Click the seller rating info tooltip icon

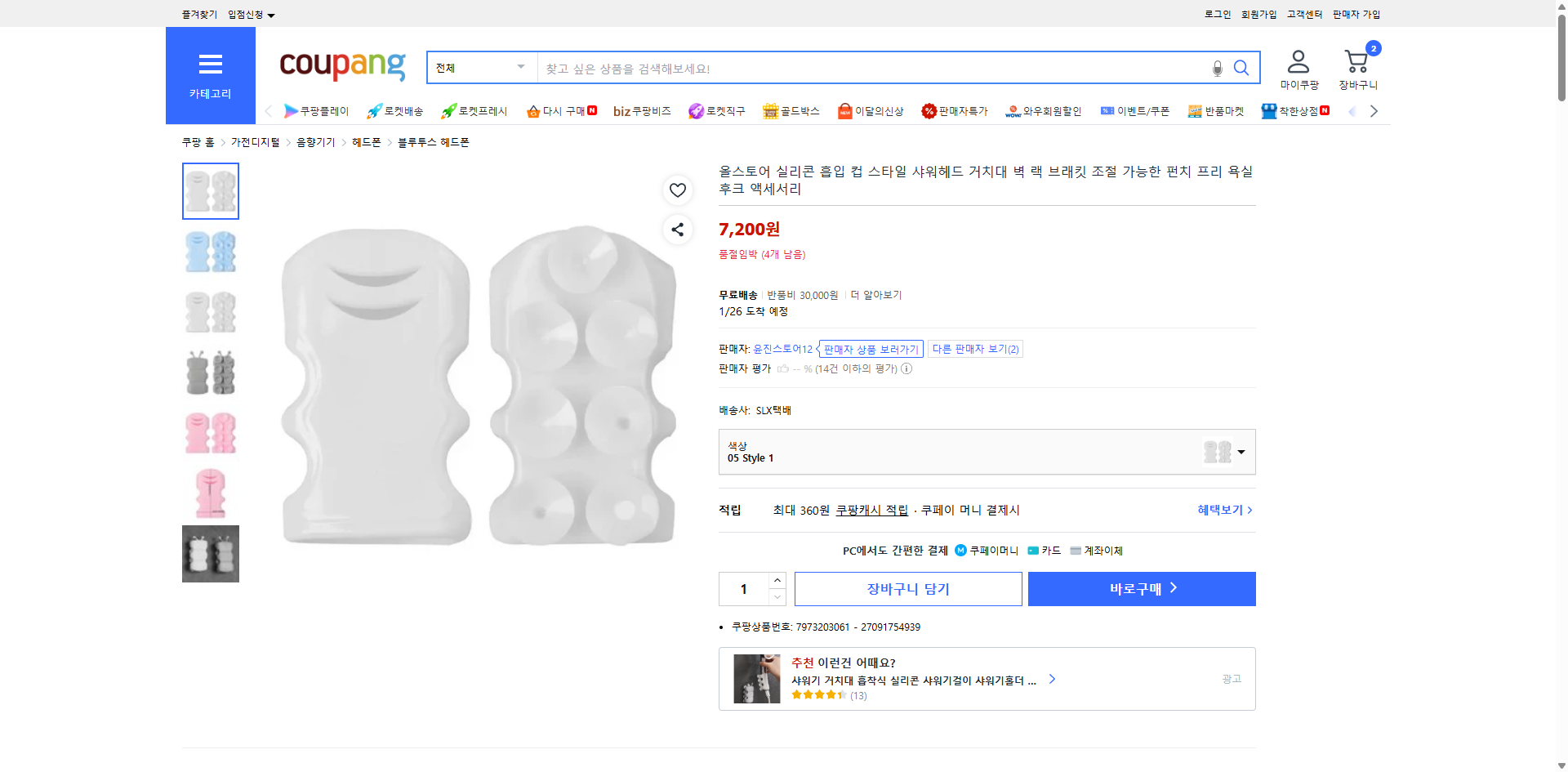pyautogui.click(x=906, y=368)
